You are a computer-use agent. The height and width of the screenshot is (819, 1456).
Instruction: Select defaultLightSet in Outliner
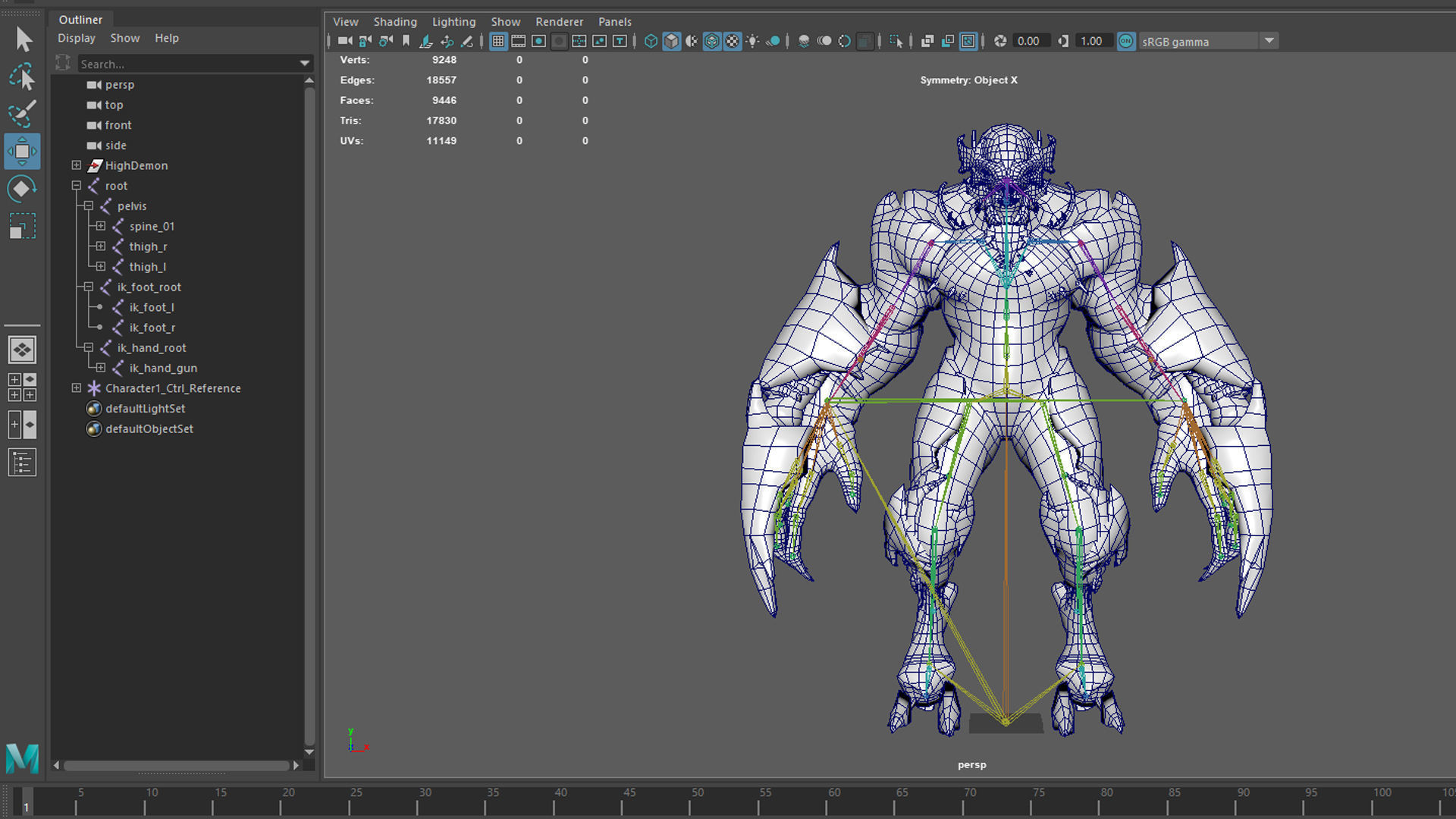[146, 408]
